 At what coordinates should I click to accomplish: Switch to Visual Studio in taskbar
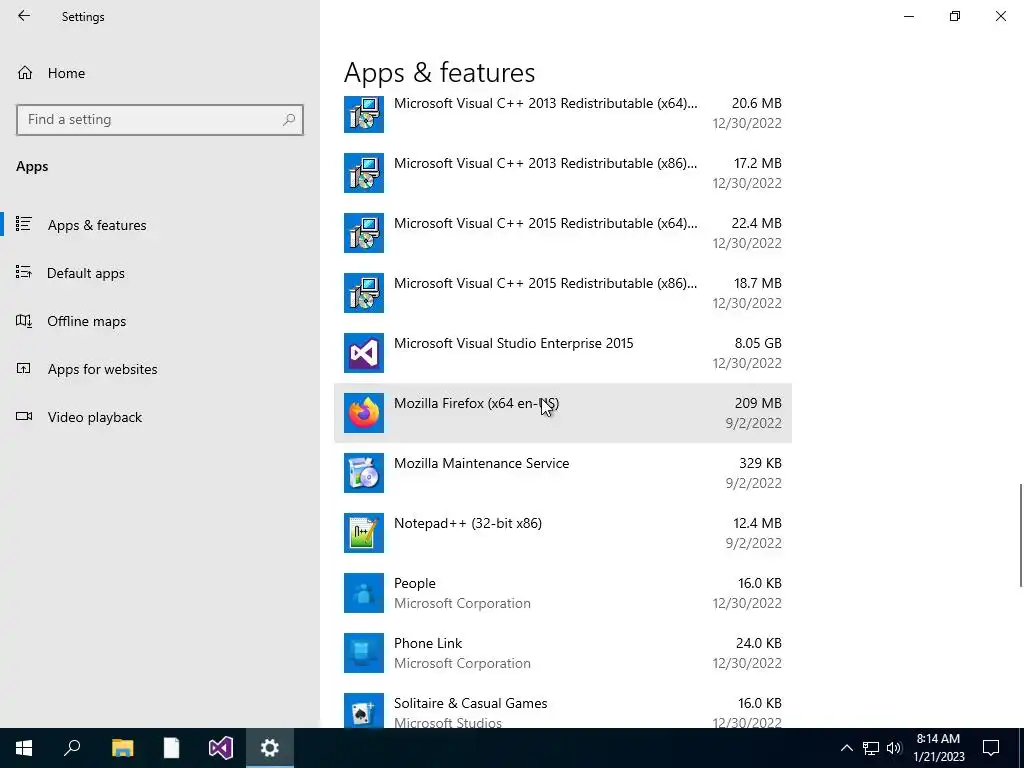click(221, 748)
